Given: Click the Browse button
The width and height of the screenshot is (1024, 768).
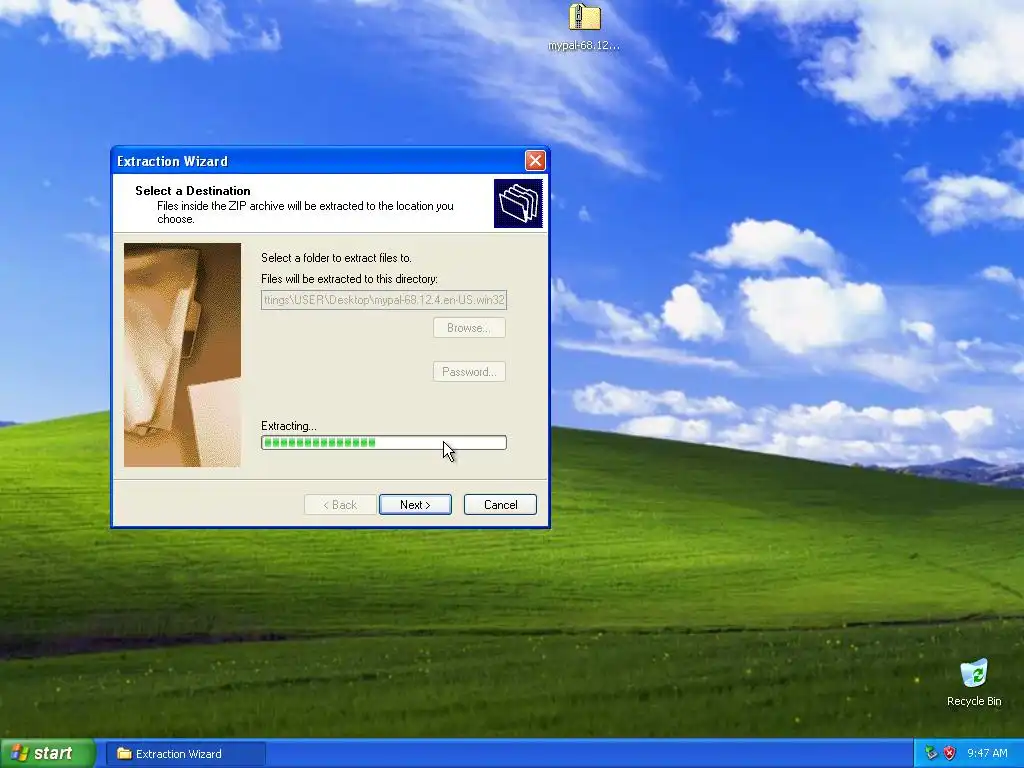Looking at the screenshot, I should click(x=469, y=328).
